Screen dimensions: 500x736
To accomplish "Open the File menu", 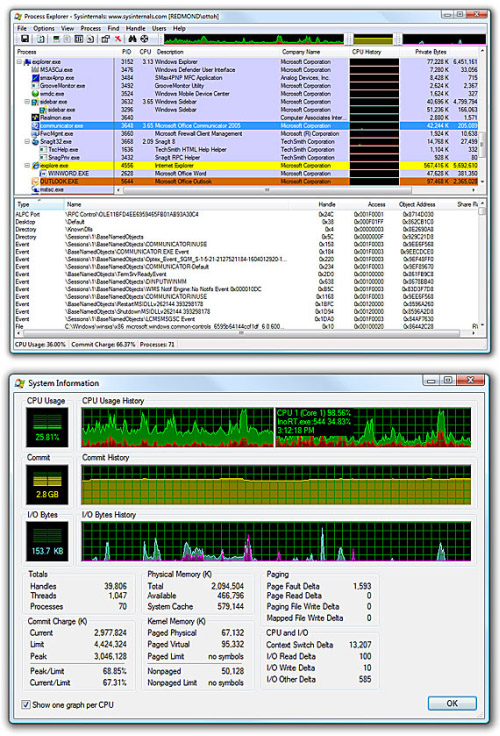I will click(22, 29).
